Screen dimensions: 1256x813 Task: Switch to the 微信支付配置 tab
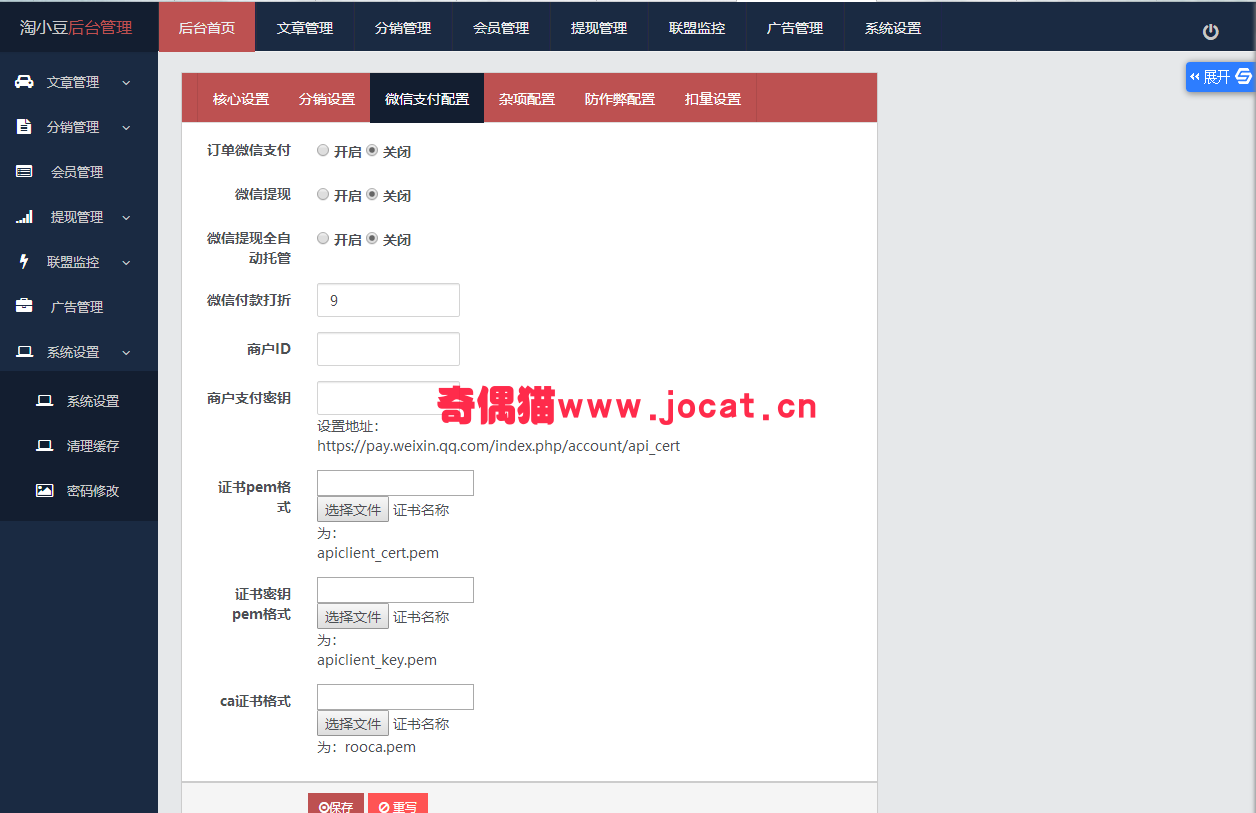tap(427, 98)
